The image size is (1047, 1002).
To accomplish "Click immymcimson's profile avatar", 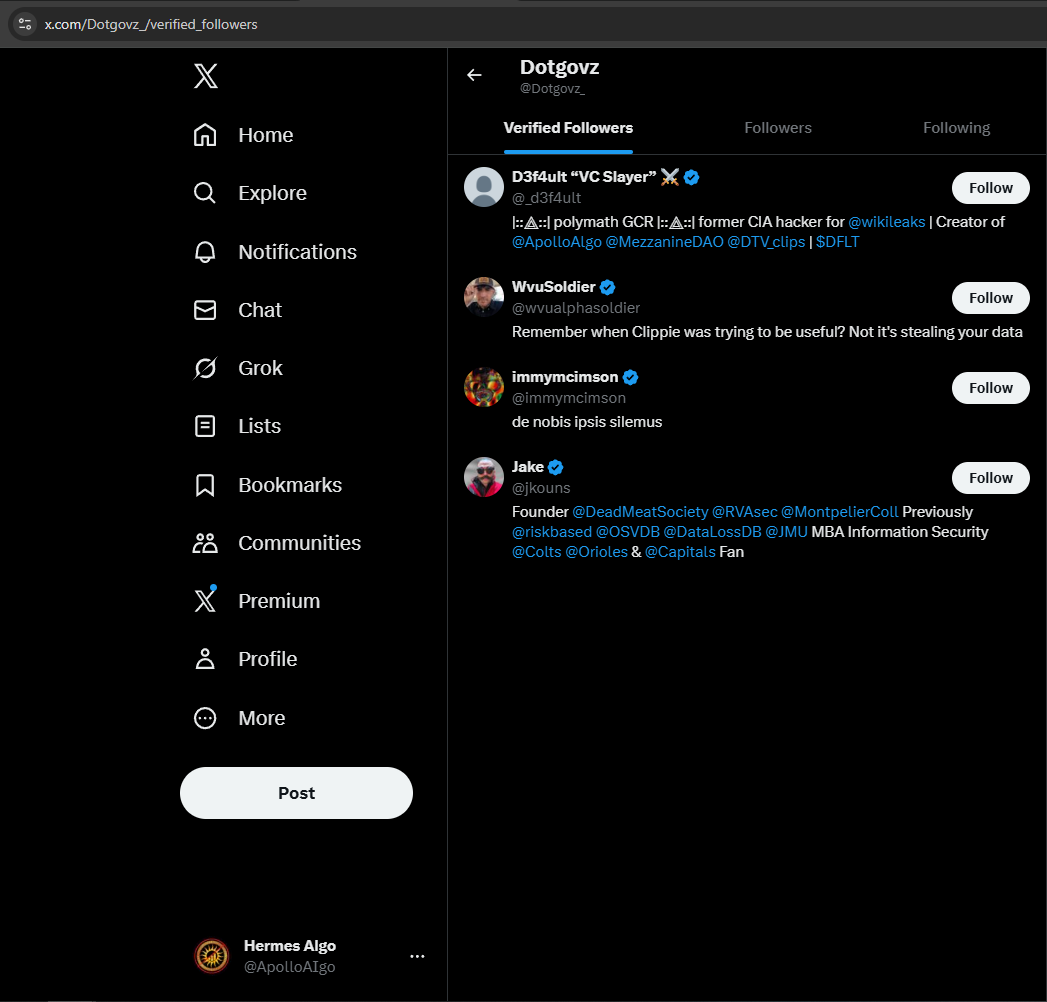I will [483, 387].
